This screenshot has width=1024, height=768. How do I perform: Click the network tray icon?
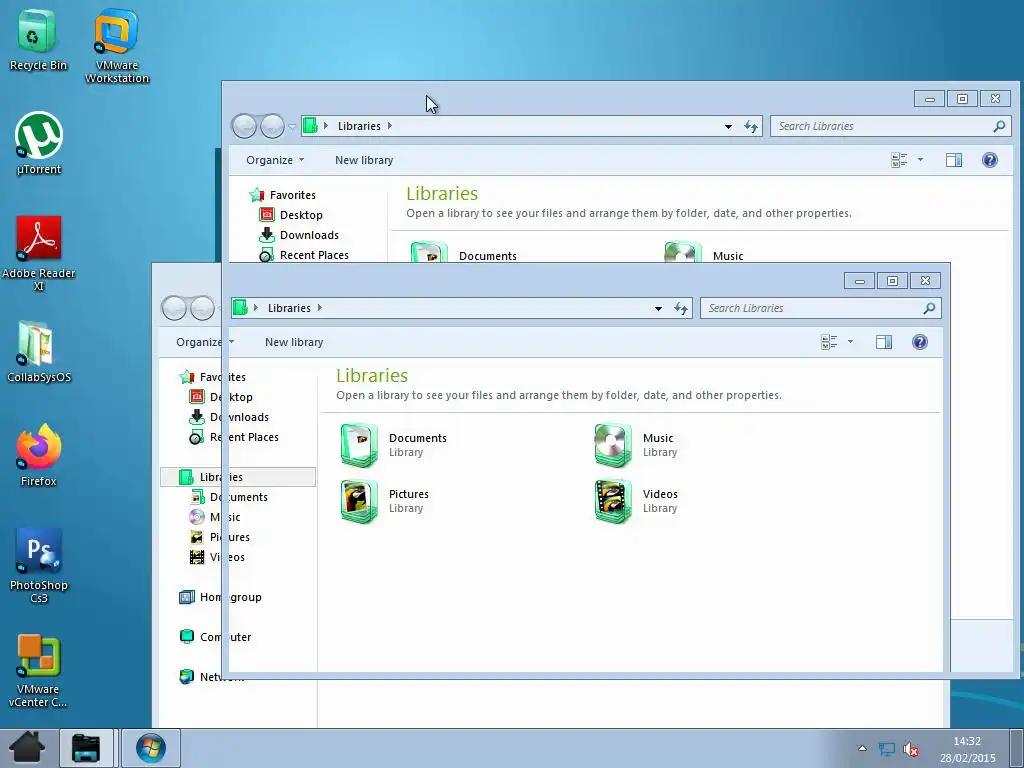pos(886,749)
